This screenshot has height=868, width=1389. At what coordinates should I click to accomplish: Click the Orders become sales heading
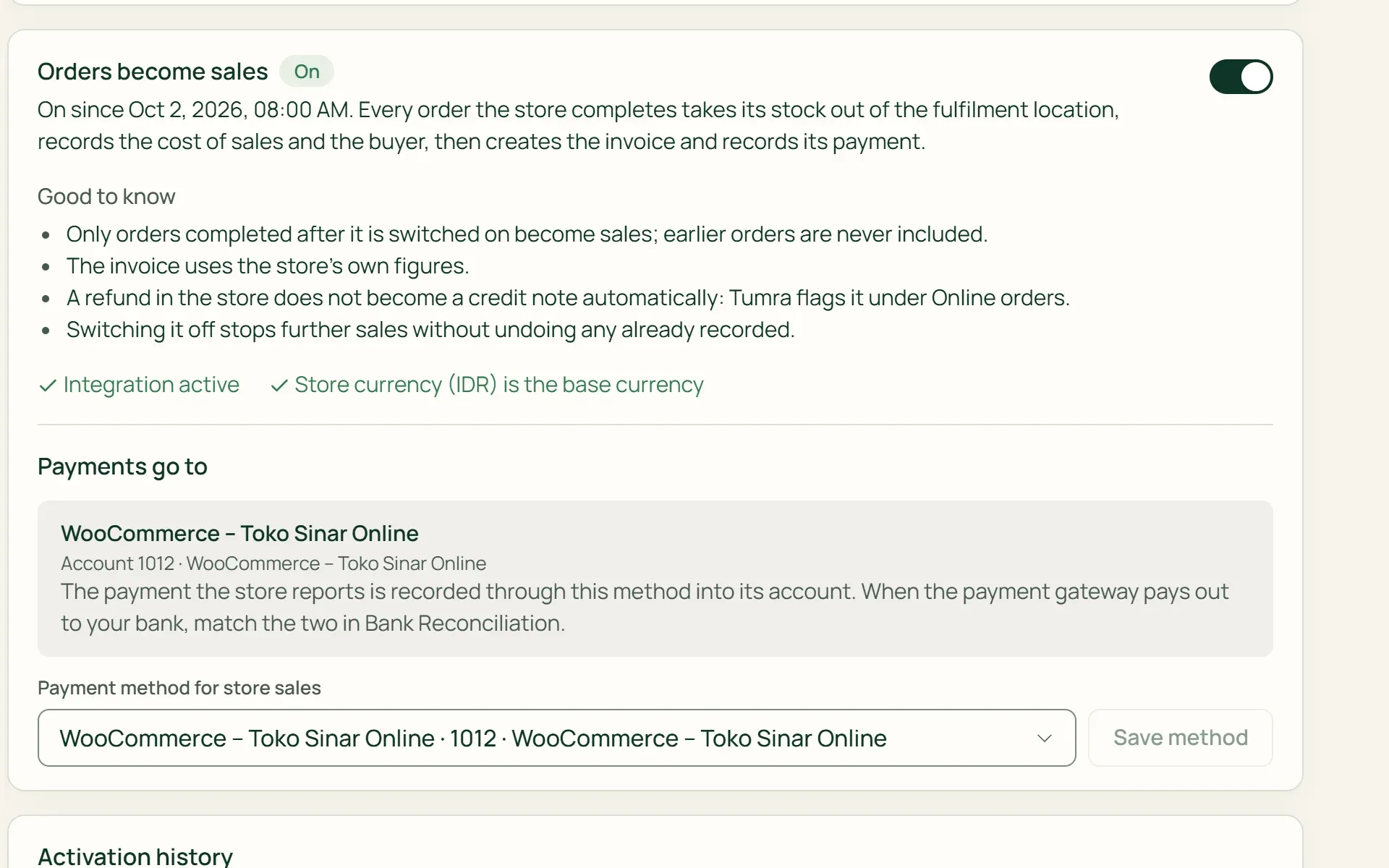[153, 72]
